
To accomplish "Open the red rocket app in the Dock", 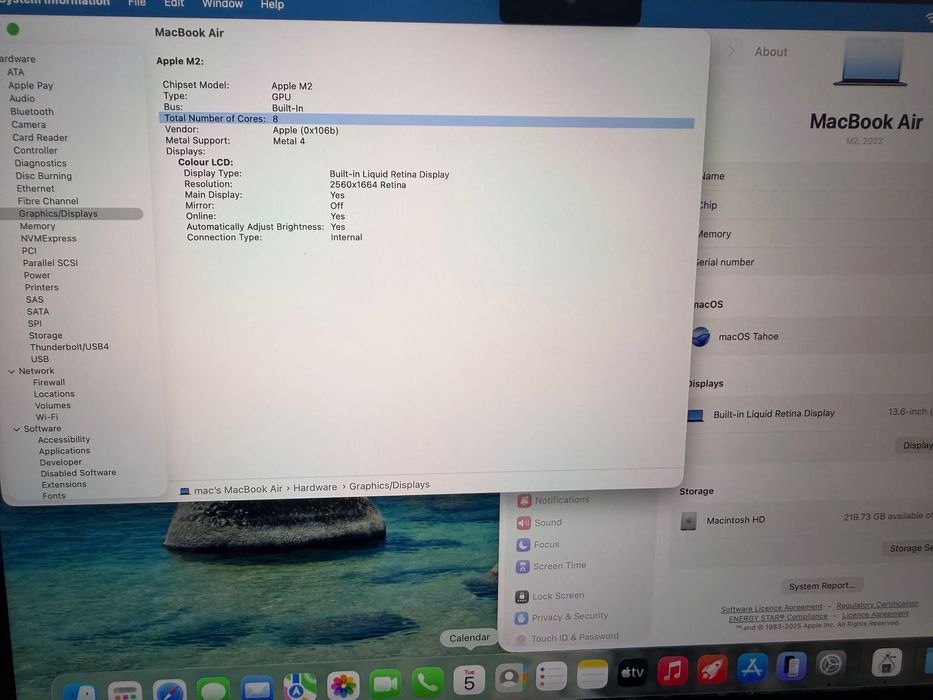I will (712, 669).
